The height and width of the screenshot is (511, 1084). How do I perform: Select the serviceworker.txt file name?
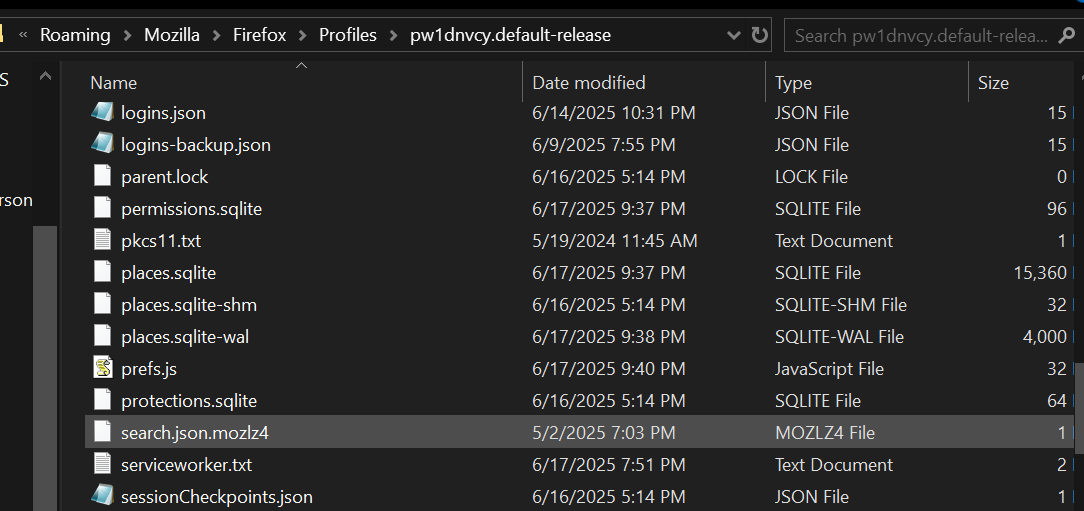coord(187,465)
